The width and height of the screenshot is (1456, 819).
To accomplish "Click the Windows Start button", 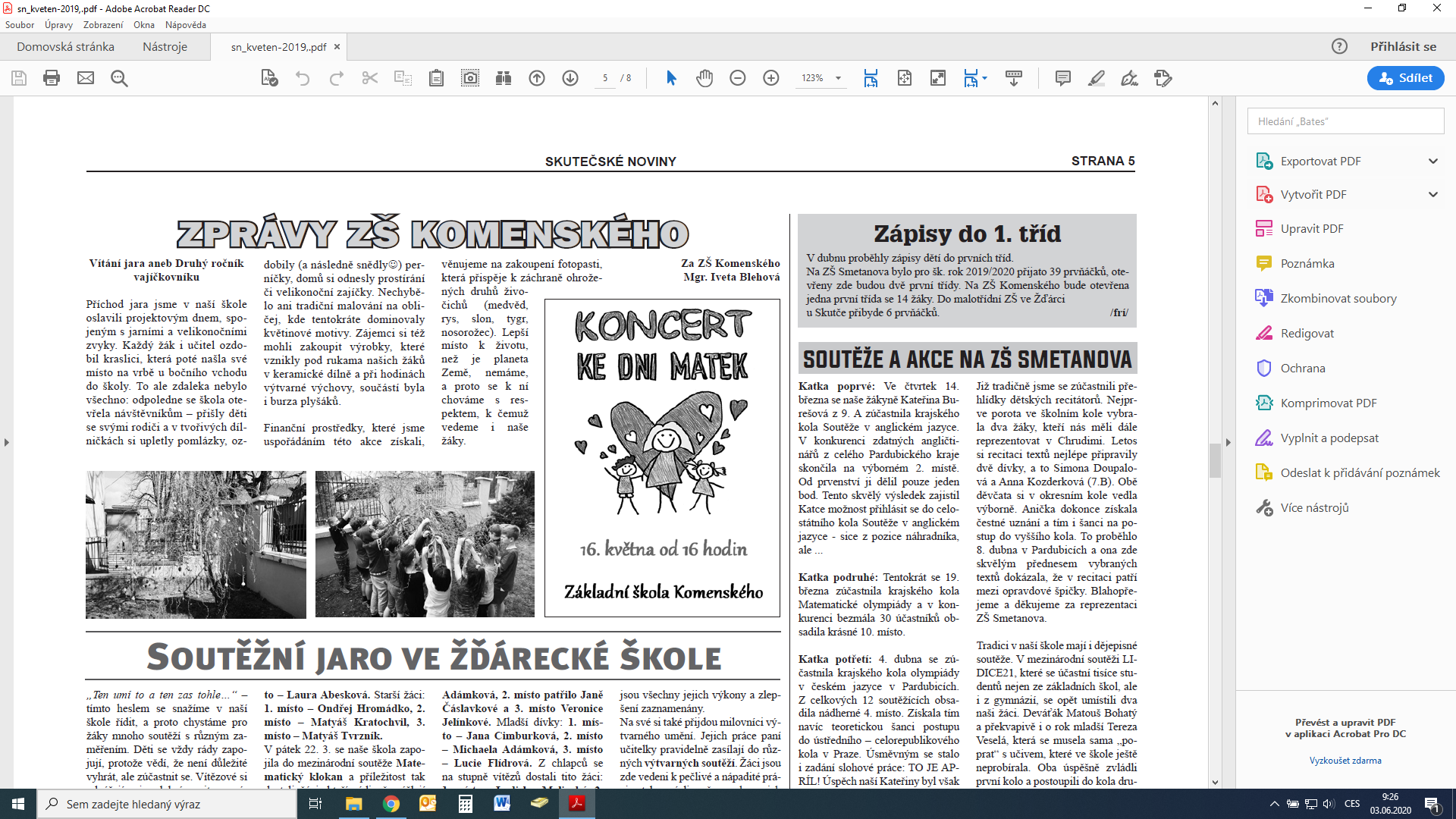I will click(18, 804).
